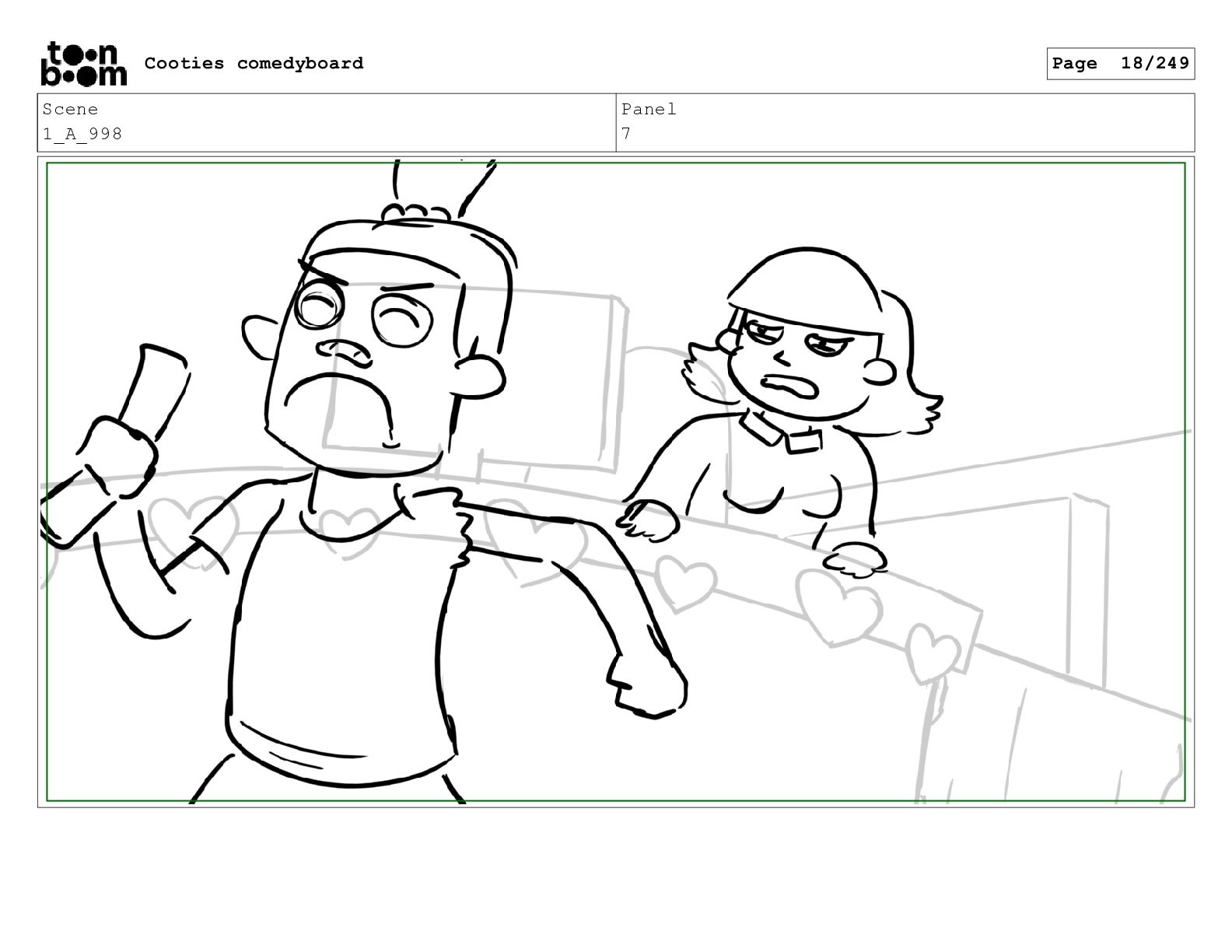The width and height of the screenshot is (1232, 952).
Task: Click the 'Page 18/249' page indicator
Action: (1120, 64)
